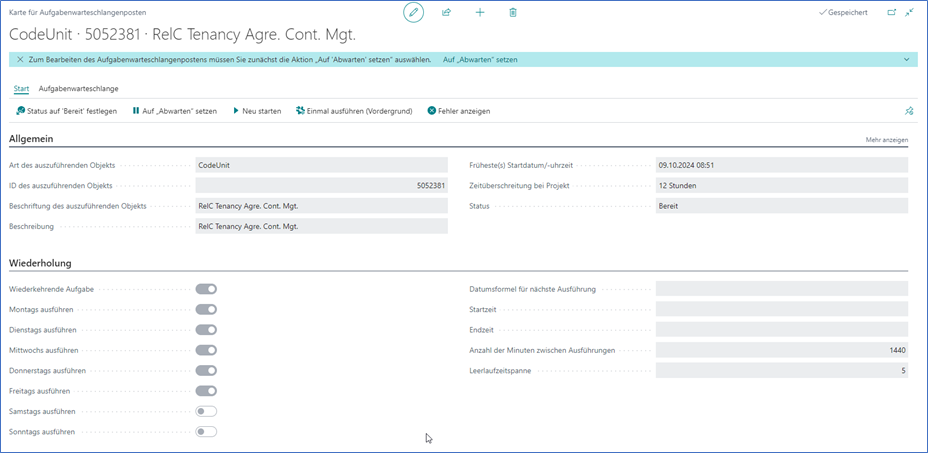Screen dimensions: 928x453
Task: Click Einmal ausführen (Vordergrund) button
Action: (x=354, y=111)
